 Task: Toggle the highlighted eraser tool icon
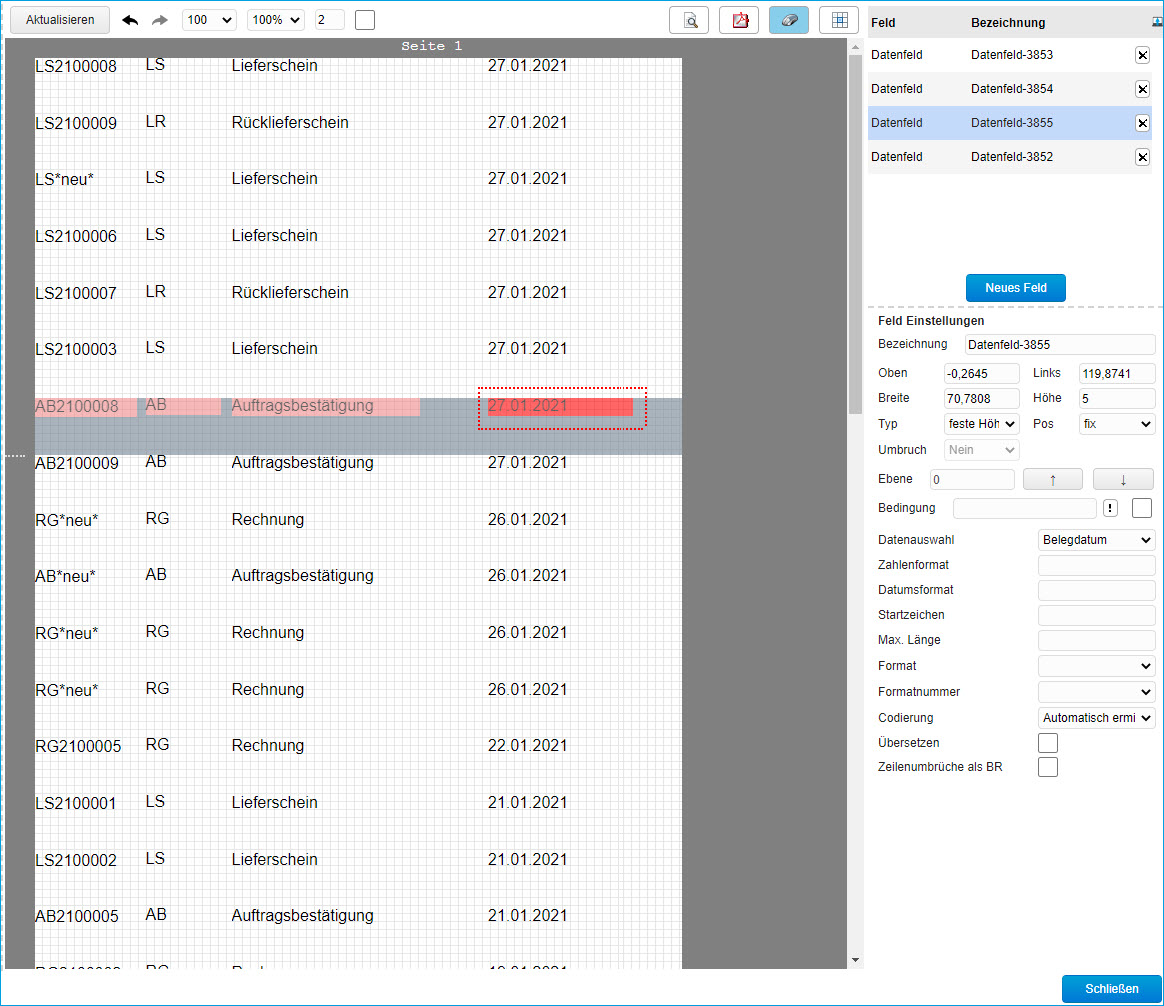[x=789, y=20]
